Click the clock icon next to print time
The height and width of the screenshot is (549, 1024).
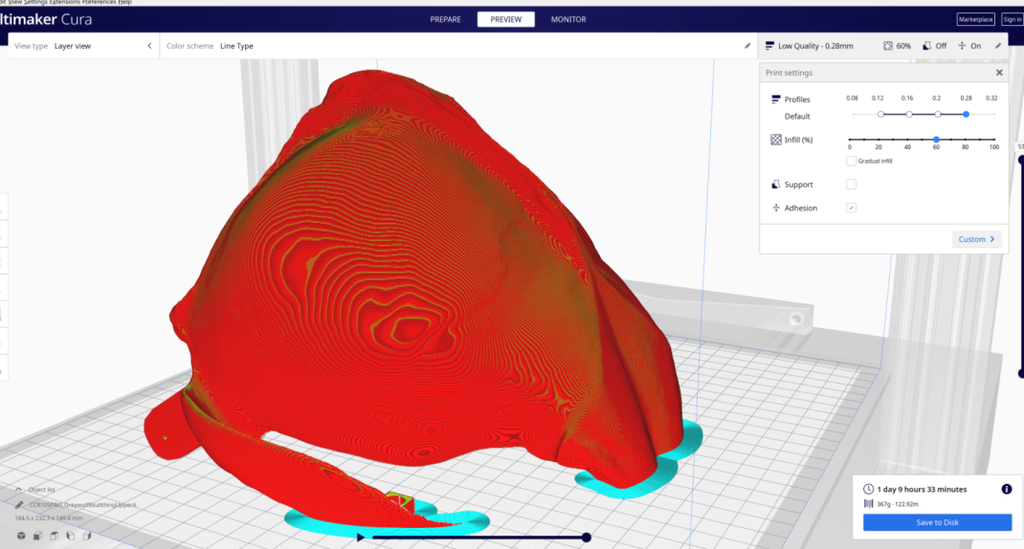pyautogui.click(x=869, y=489)
